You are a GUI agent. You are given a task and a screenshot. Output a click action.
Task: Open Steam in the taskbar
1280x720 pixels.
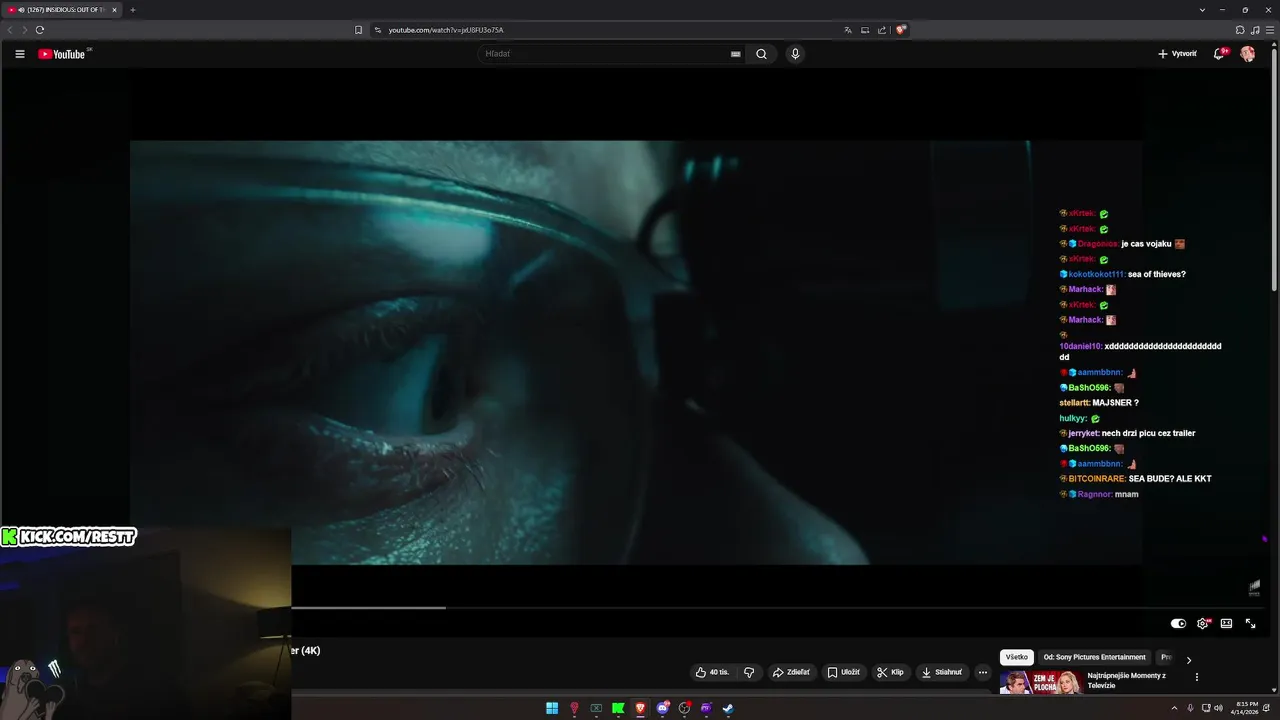coord(728,708)
